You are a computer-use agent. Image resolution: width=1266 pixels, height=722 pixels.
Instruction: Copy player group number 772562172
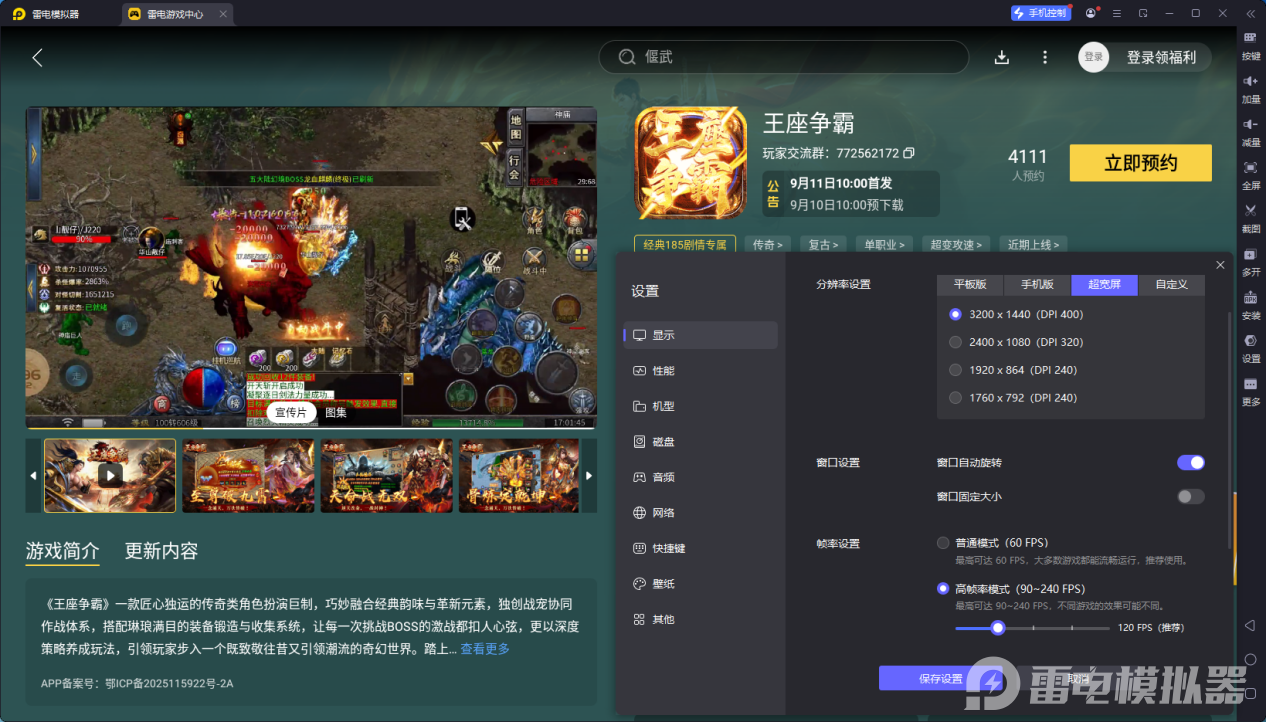click(908, 153)
